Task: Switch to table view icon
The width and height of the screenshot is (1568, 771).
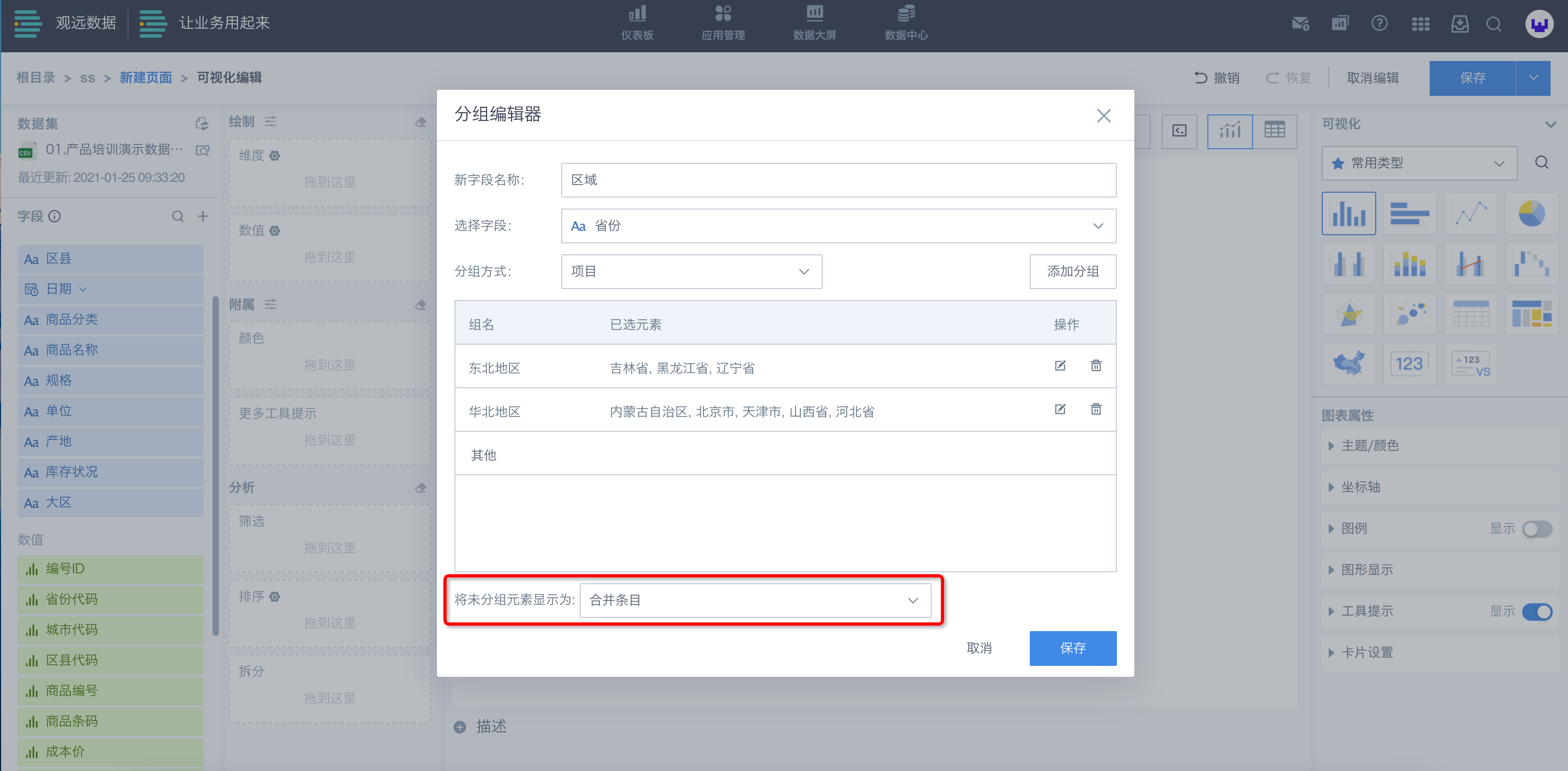Action: point(1274,130)
